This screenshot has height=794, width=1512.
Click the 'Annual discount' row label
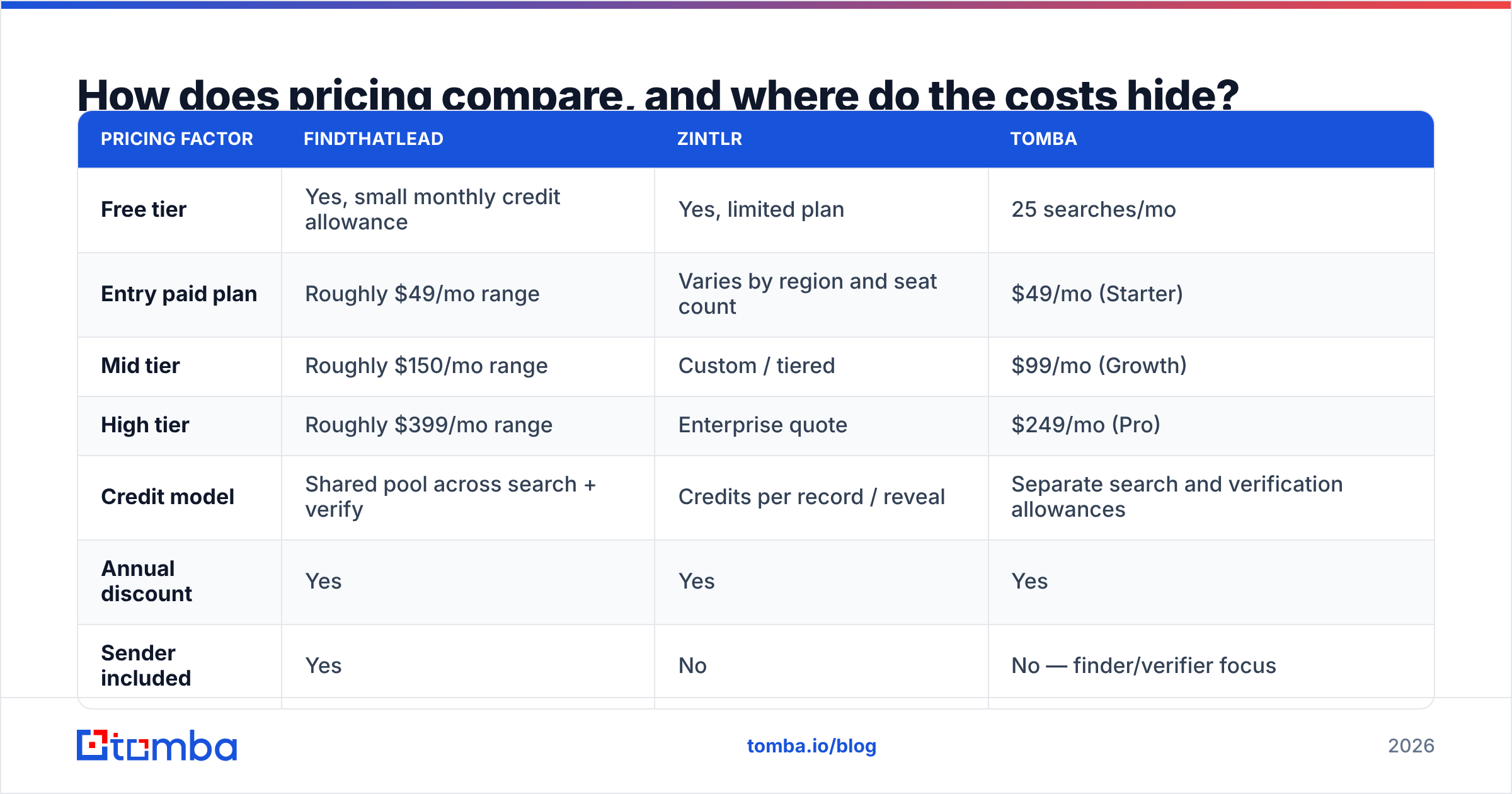[147, 581]
